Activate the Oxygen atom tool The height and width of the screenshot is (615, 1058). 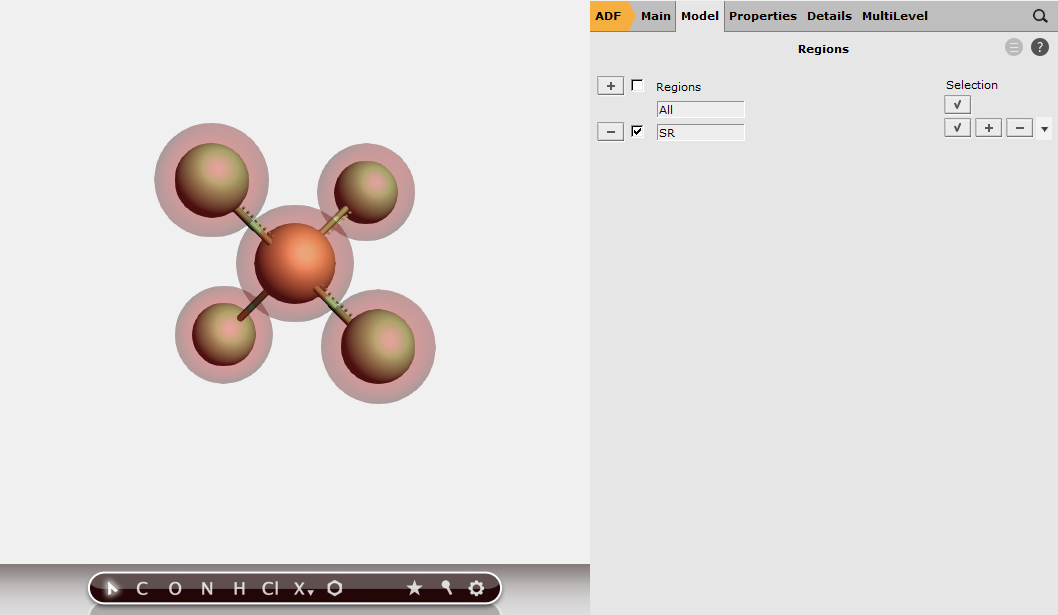coord(174,588)
